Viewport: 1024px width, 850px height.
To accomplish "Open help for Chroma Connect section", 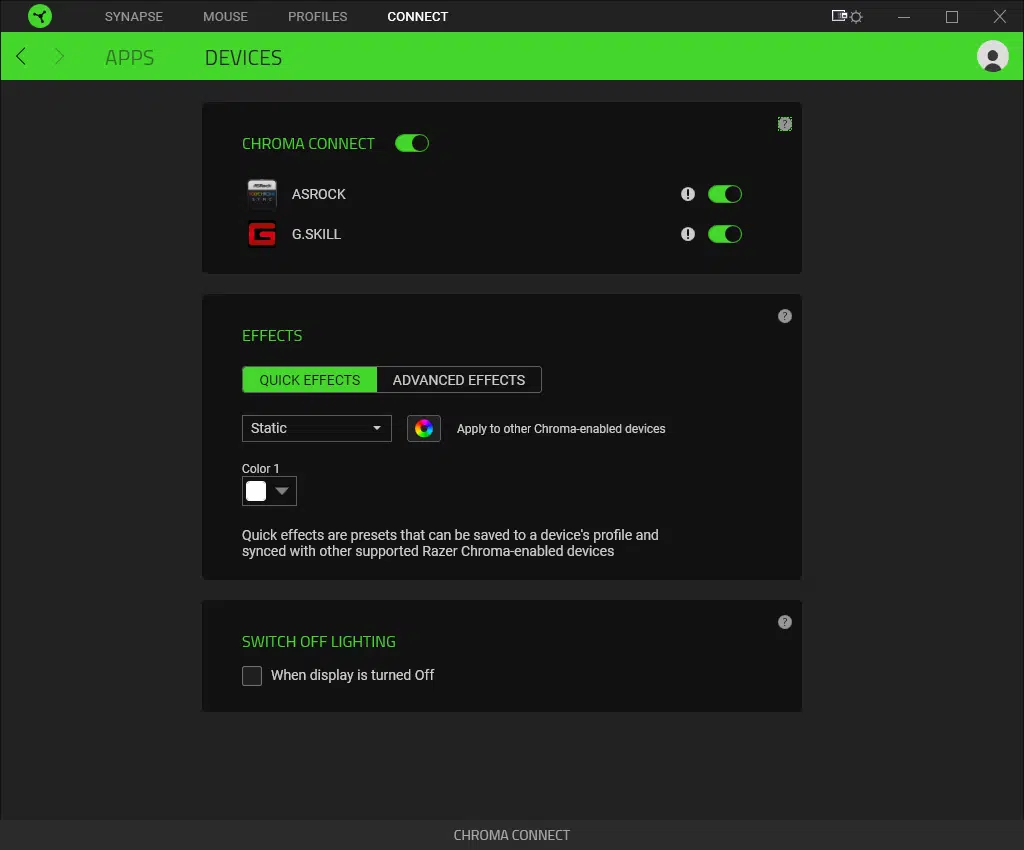I will tap(784, 124).
